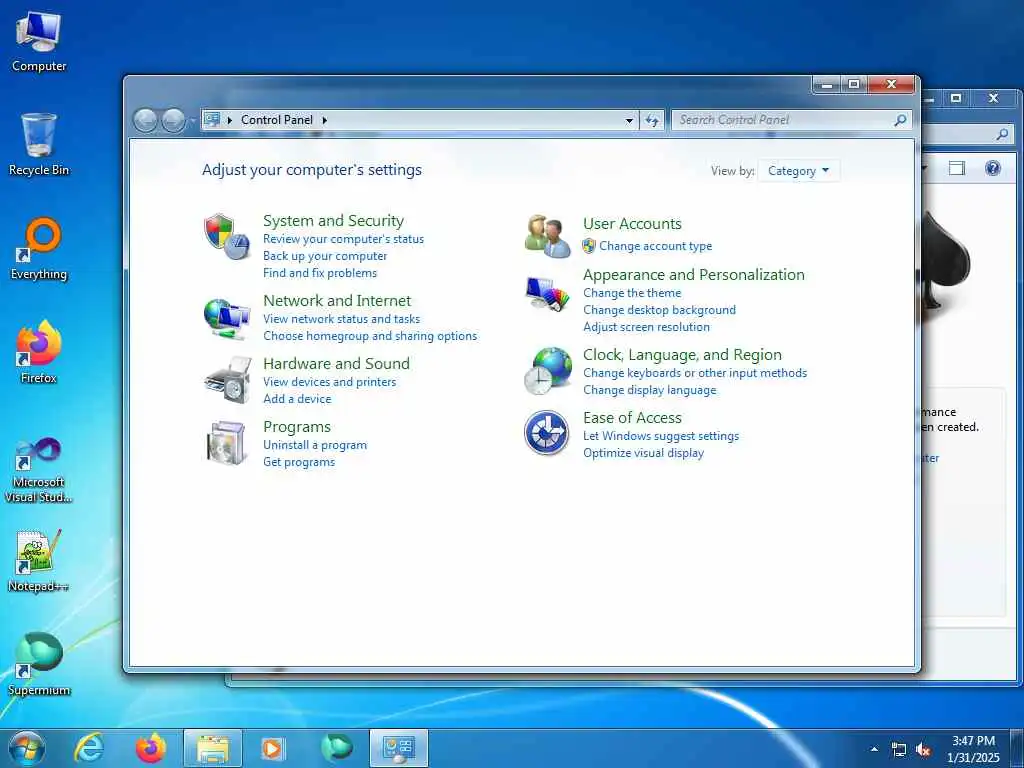This screenshot has height=768, width=1024.
Task: Click Adjust screen resolution
Action: [x=646, y=327]
